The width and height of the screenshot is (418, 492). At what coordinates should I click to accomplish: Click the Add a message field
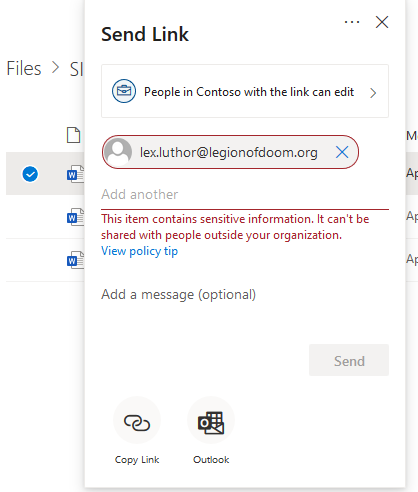coord(245,295)
